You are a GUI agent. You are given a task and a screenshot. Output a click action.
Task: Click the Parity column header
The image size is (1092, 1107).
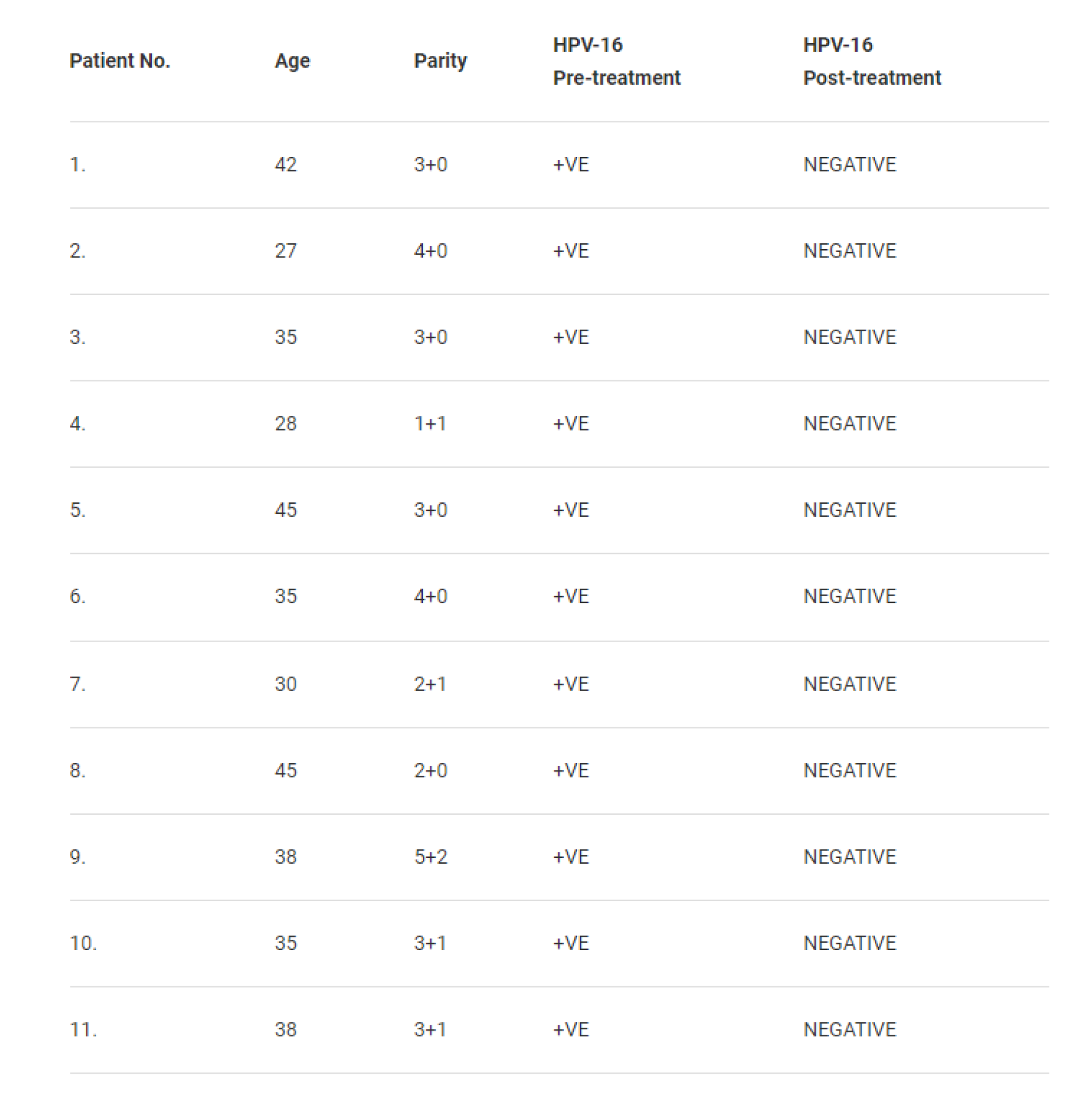point(440,61)
